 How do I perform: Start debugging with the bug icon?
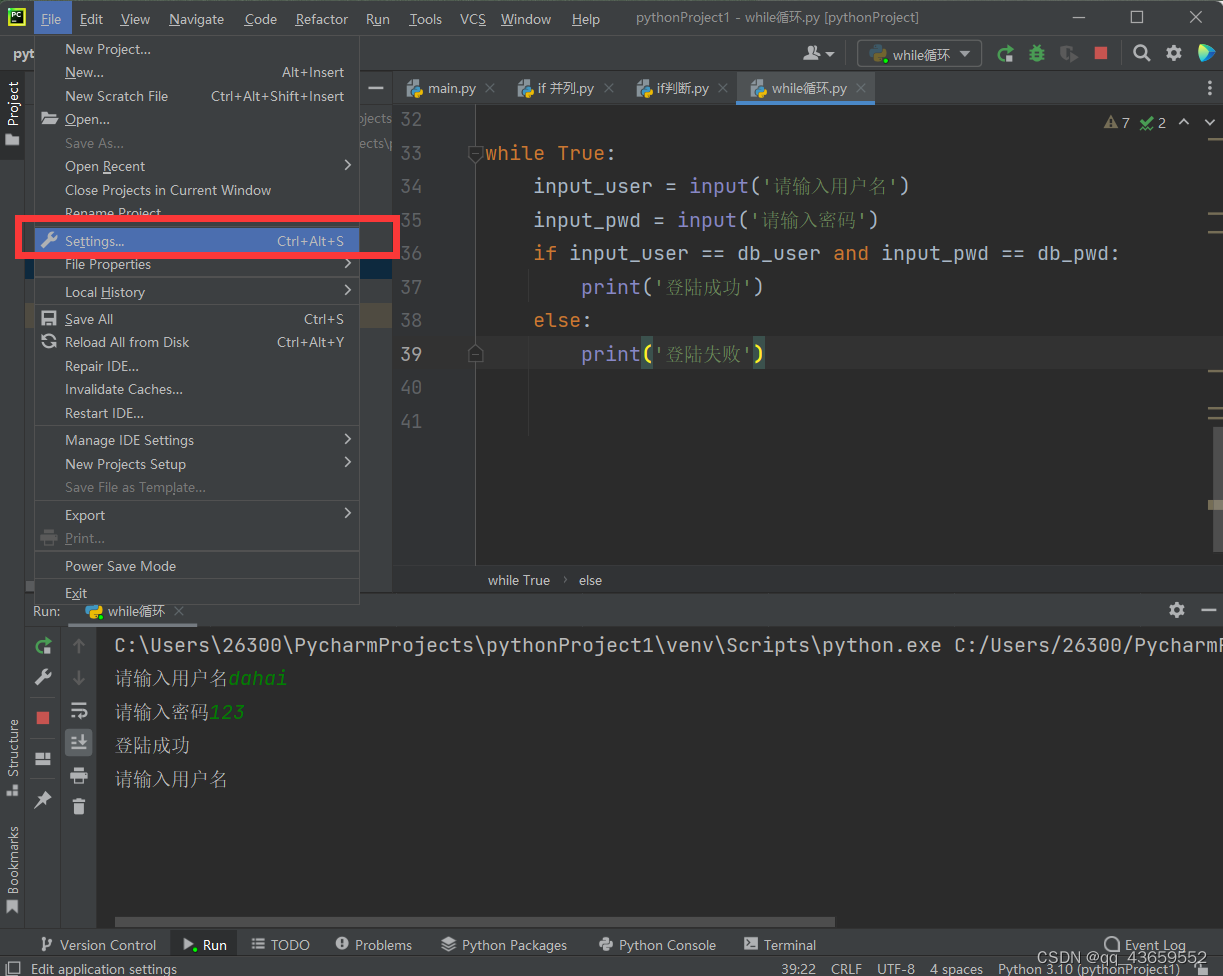pos(1037,53)
